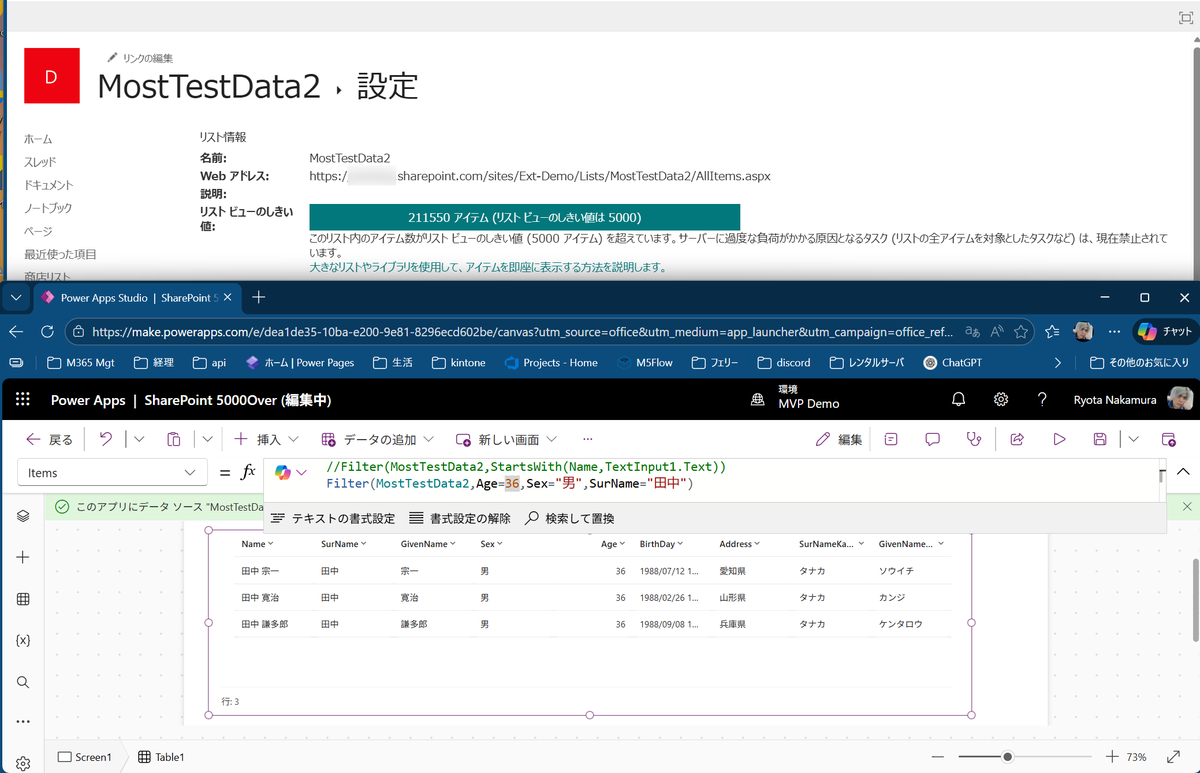Open the M365 Mgt bookmark folder
The height and width of the screenshot is (773, 1200).
80,363
